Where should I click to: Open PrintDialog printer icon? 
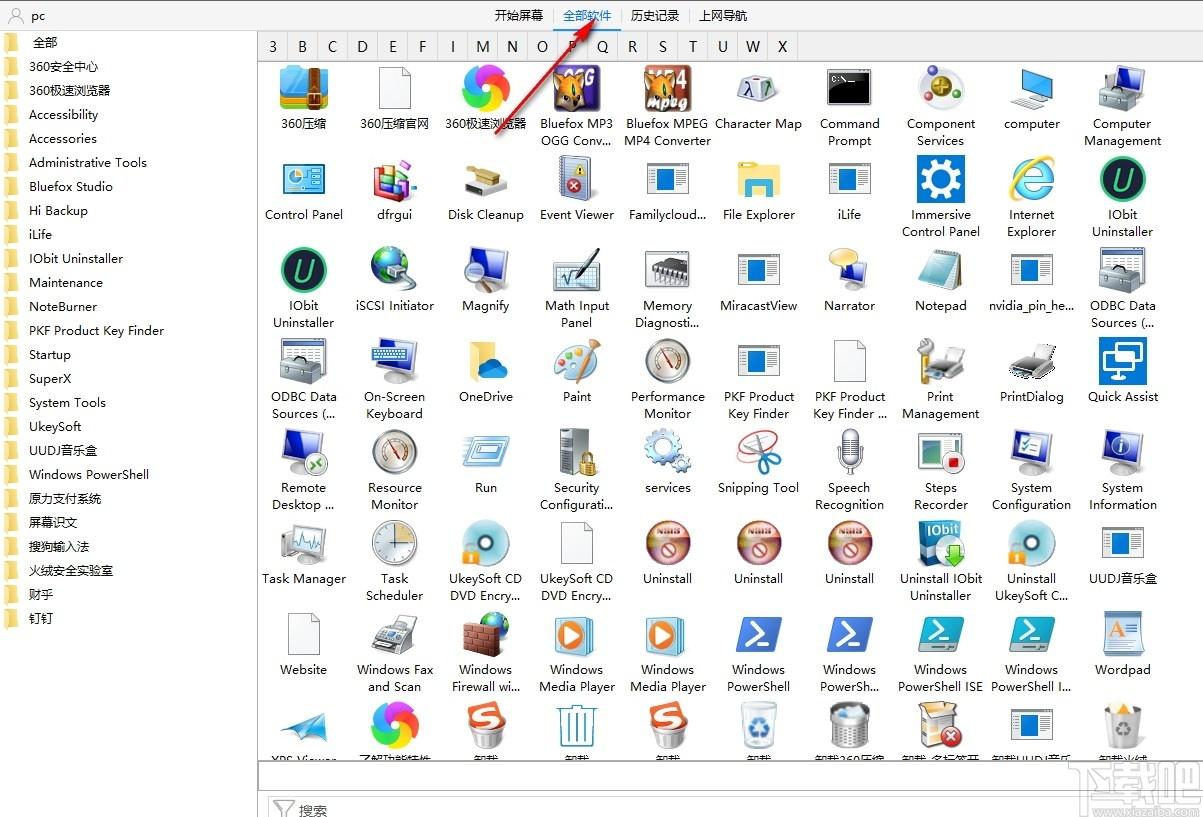(x=1031, y=362)
